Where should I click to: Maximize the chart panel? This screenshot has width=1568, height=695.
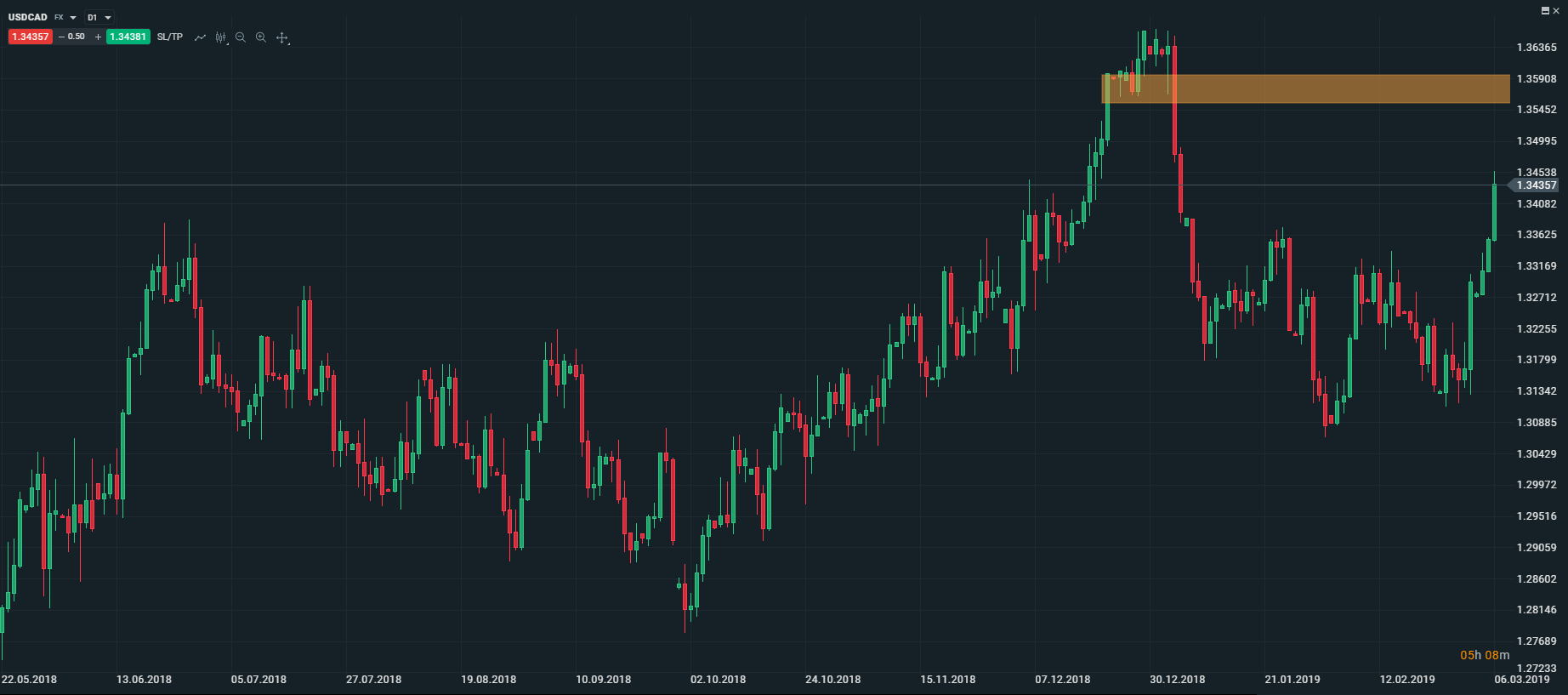click(x=1545, y=10)
